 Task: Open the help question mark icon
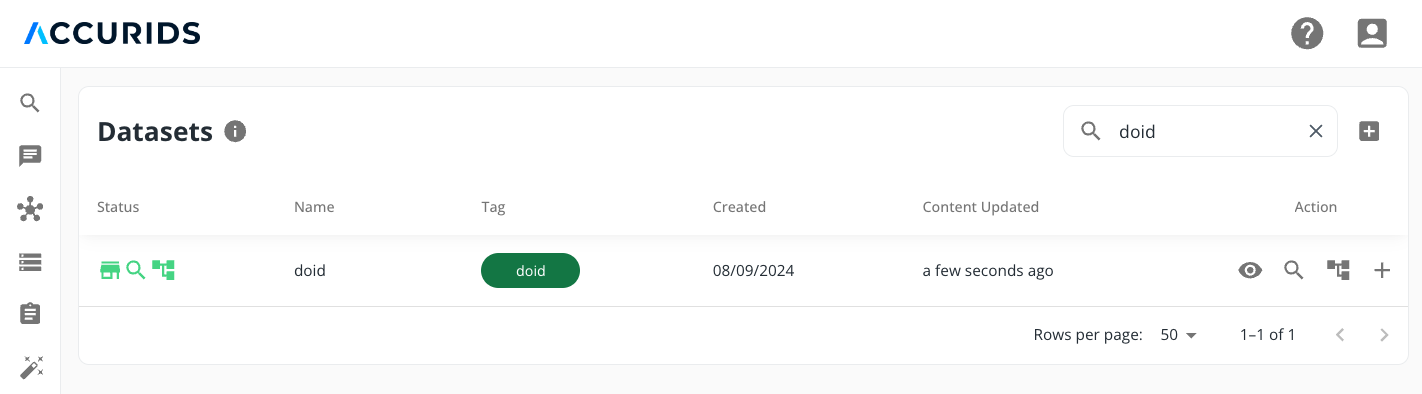point(1307,33)
